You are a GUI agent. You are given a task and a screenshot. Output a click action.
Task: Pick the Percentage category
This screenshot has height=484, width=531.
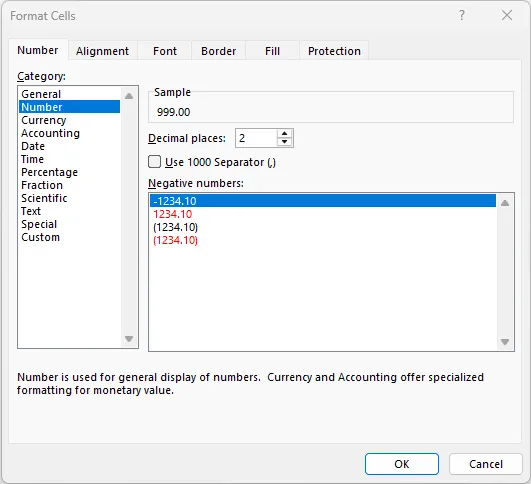tap(69, 172)
